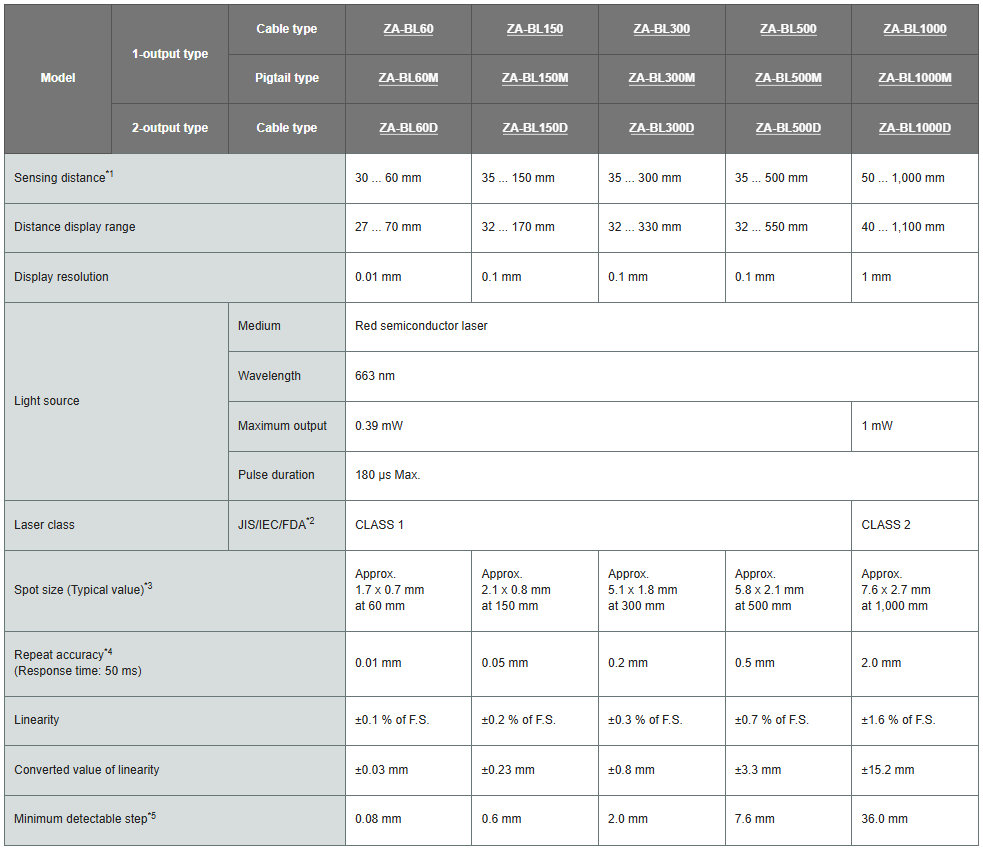Image resolution: width=983 pixels, height=852 pixels.
Task: Click the 40 ... 1,100 mm display range cell
Action: point(915,228)
